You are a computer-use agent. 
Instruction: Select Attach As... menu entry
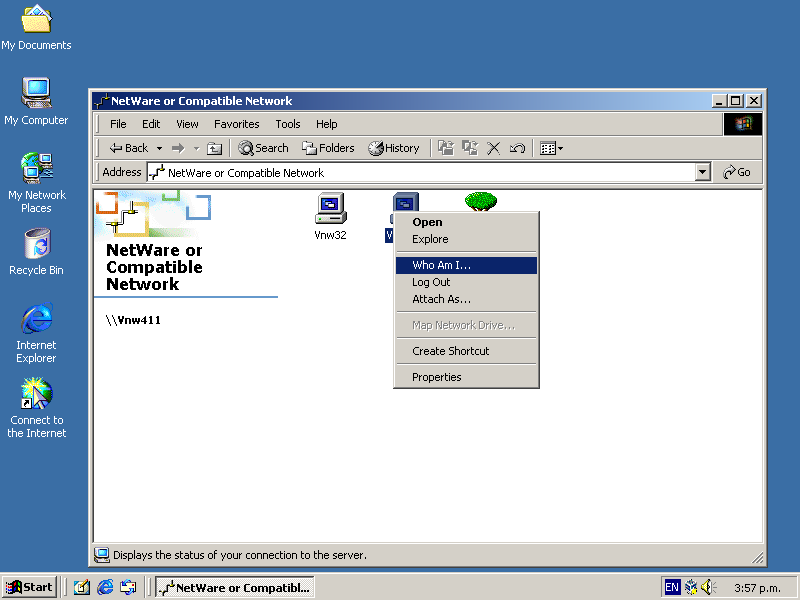pos(466,299)
